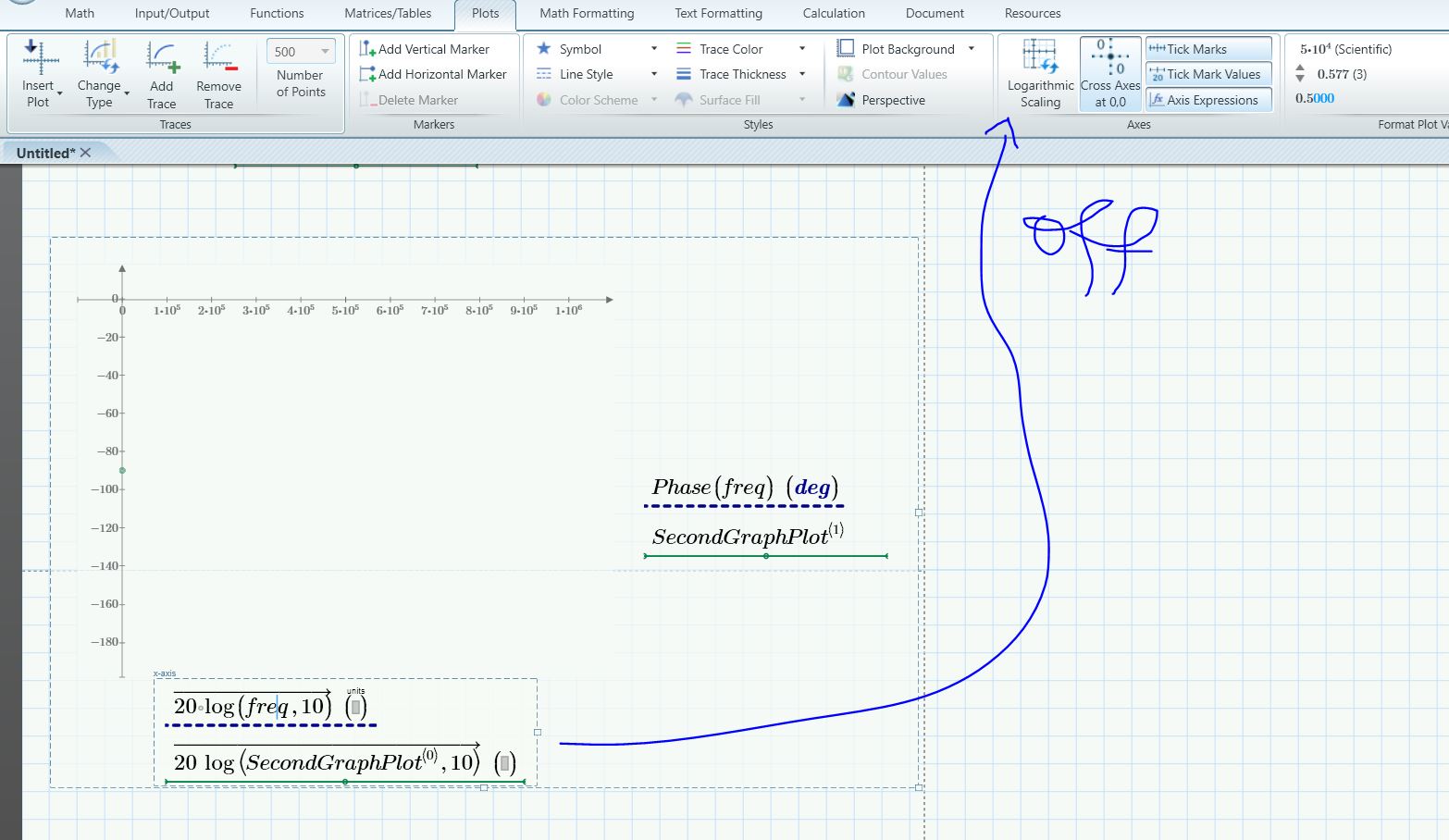1449x840 pixels.
Task: Close the Untitled worksheet tab
Action: pos(86,153)
